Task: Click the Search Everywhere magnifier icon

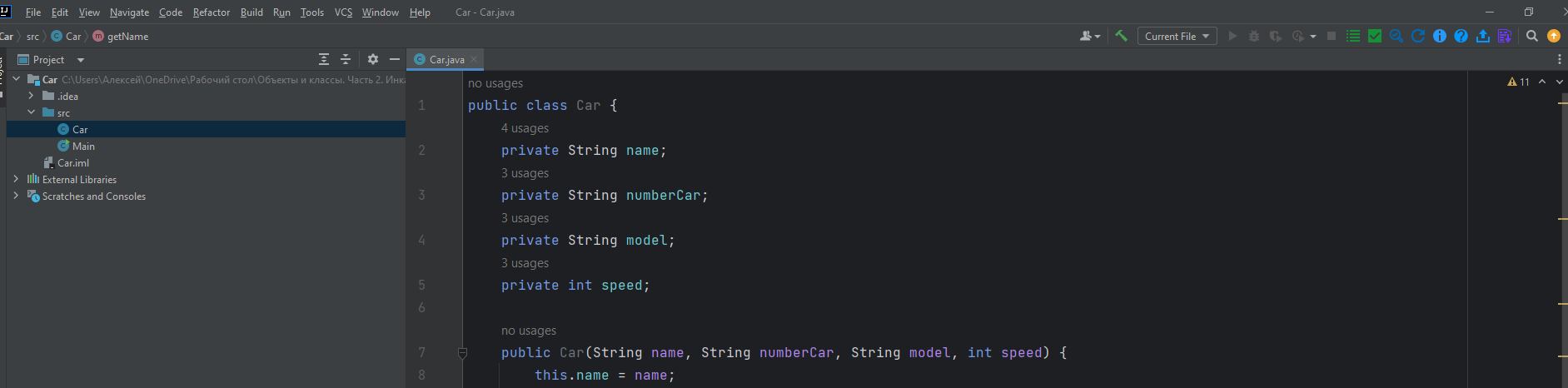Action: coord(1531,36)
